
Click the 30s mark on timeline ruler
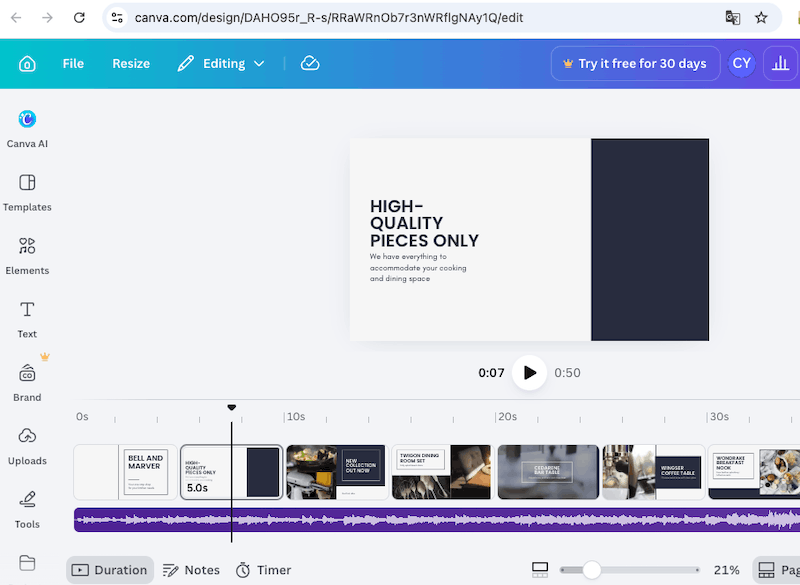[x=719, y=417]
